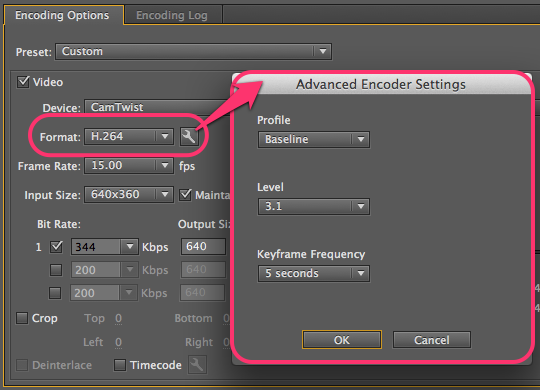Viewport: 540px width, 390px height.
Task: Toggle the Maintain aspect ratio checkbox
Action: click(185, 195)
